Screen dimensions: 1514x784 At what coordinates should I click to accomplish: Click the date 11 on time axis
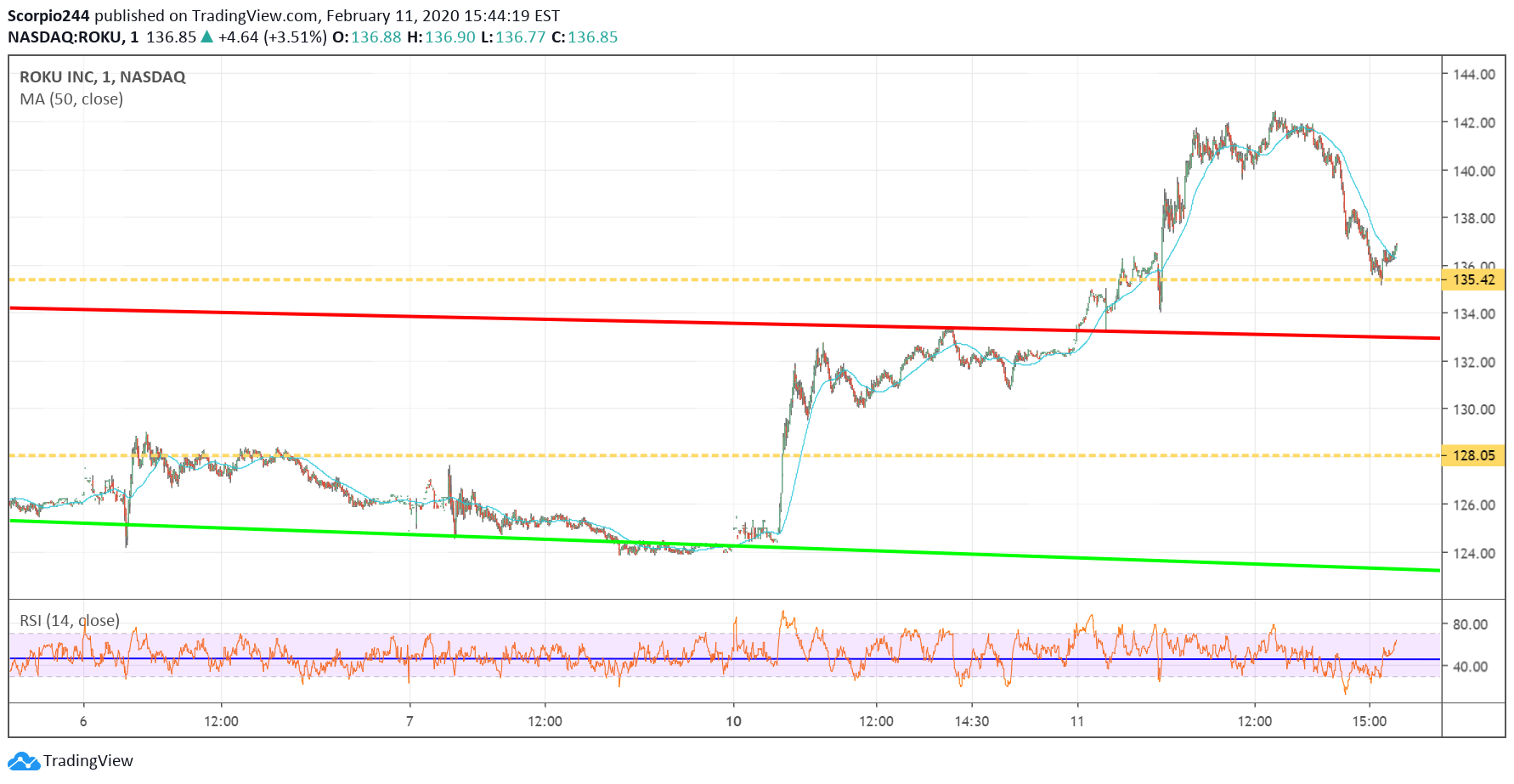pyautogui.click(x=1077, y=722)
